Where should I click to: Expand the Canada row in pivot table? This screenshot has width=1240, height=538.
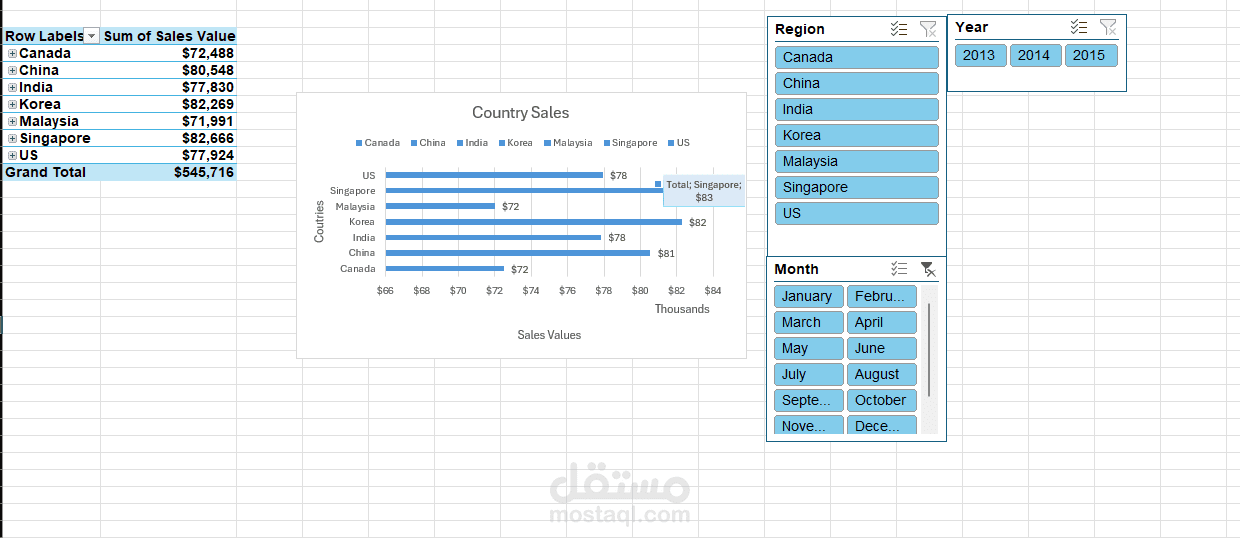tap(12, 53)
